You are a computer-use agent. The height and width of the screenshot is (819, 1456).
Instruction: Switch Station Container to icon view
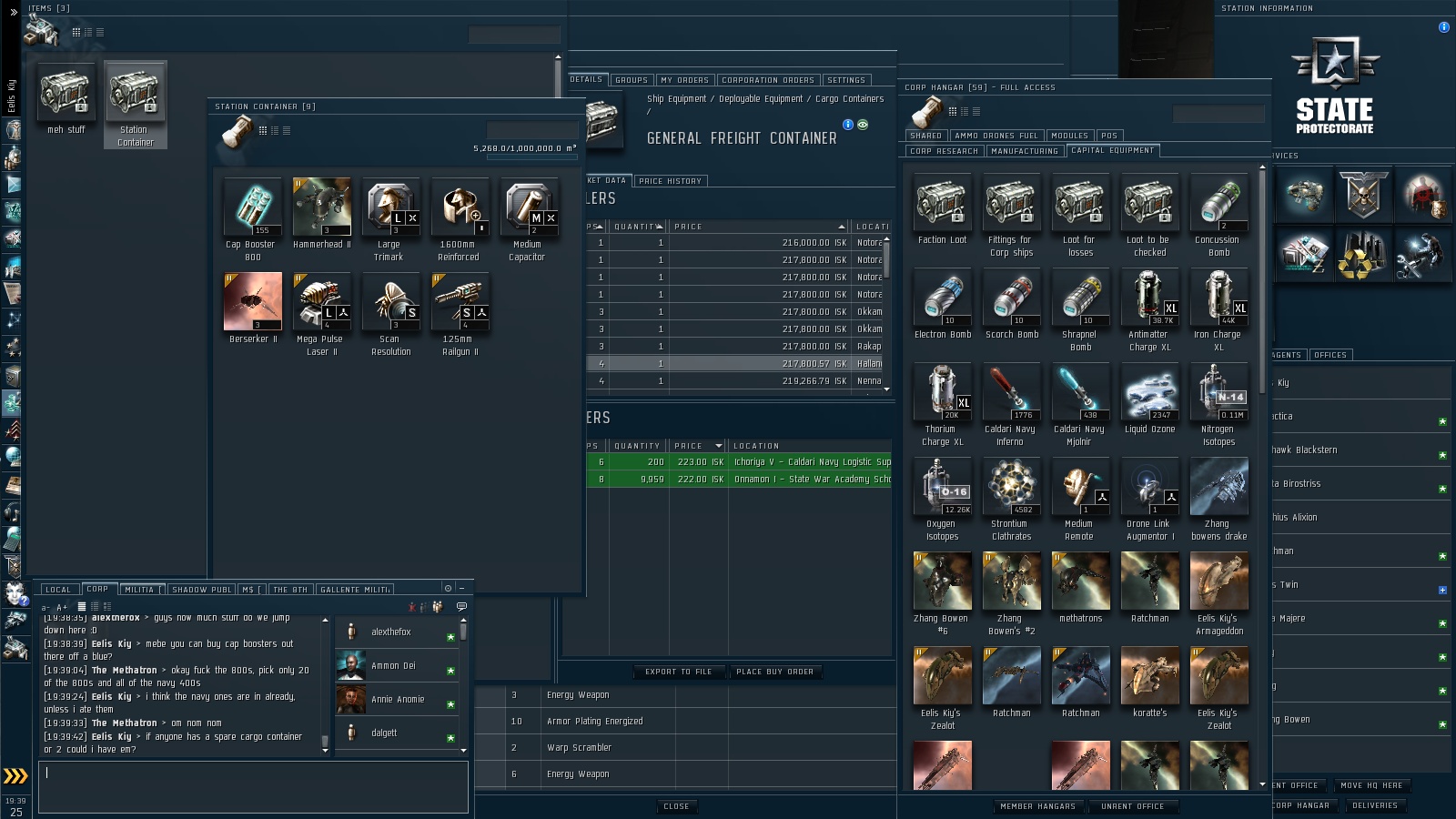(x=263, y=130)
